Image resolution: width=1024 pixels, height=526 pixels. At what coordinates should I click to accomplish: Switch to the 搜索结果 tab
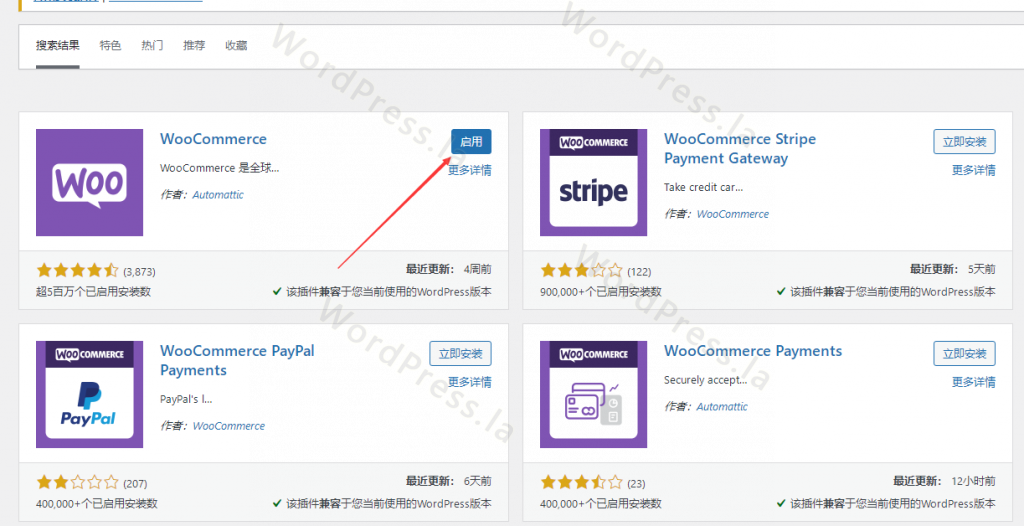coord(57,46)
